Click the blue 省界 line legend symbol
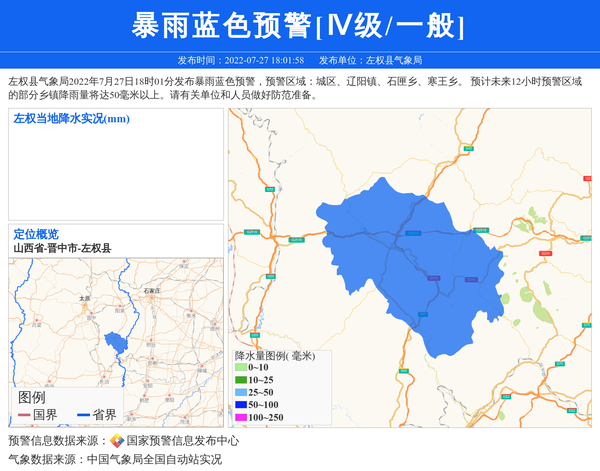 (x=83, y=415)
